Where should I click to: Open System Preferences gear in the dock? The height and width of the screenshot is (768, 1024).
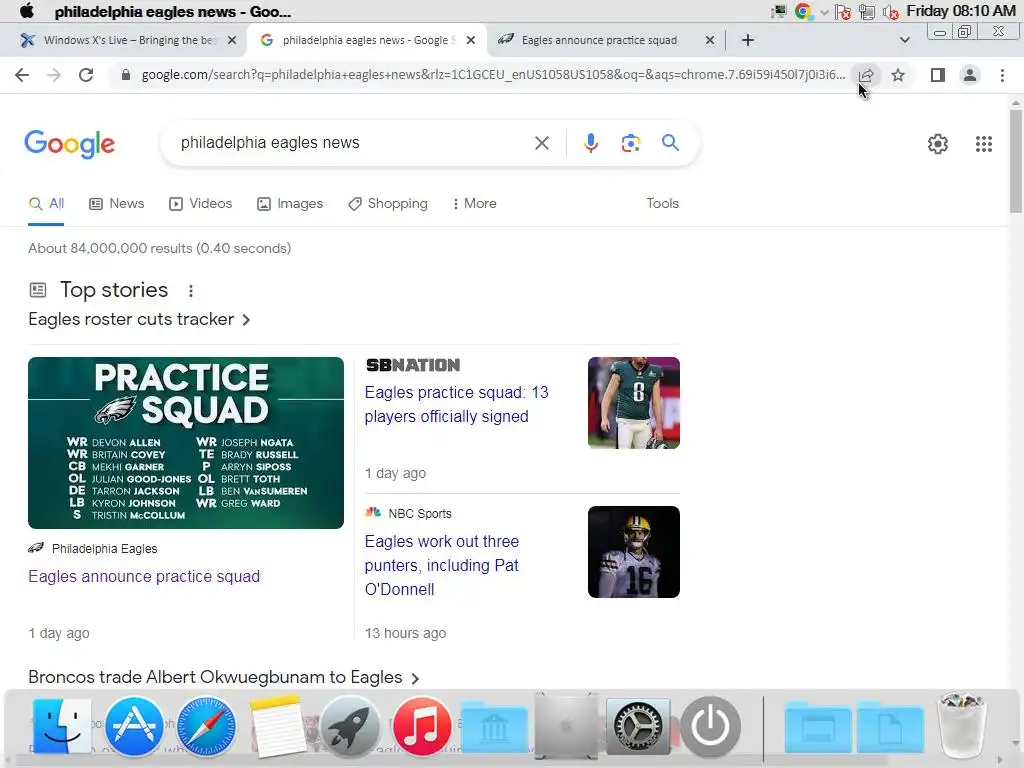[x=638, y=726]
